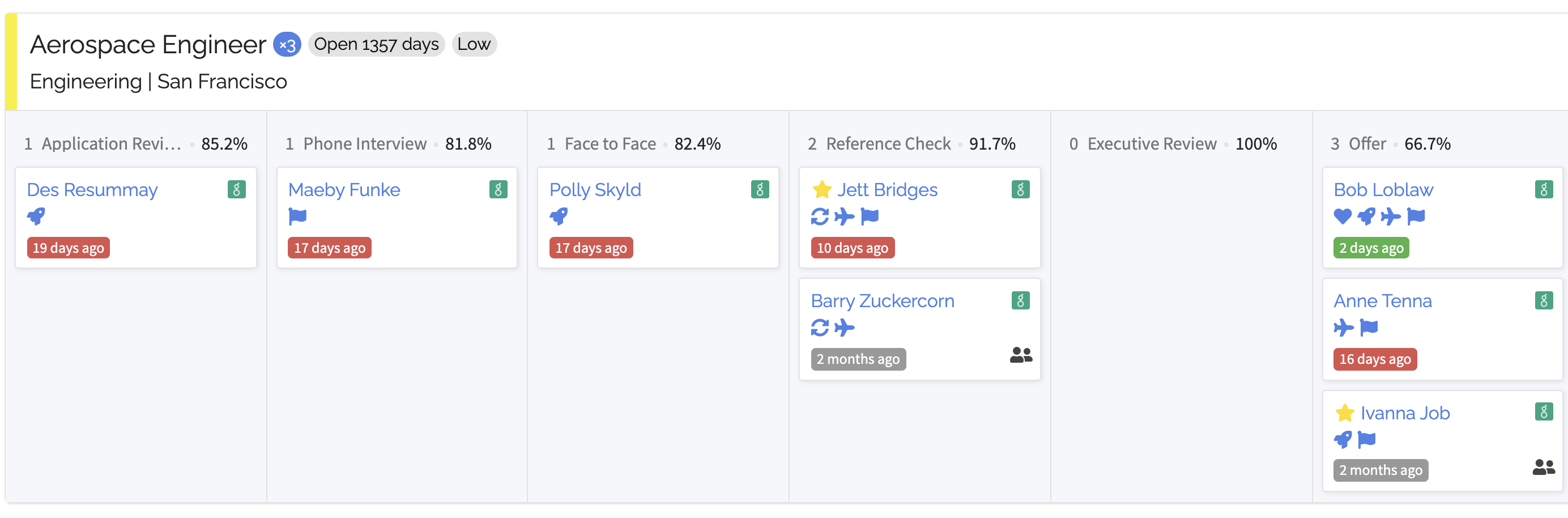This screenshot has width=1568, height=518.
Task: Click the group icon on Ivanna Job's card
Action: point(1543,468)
